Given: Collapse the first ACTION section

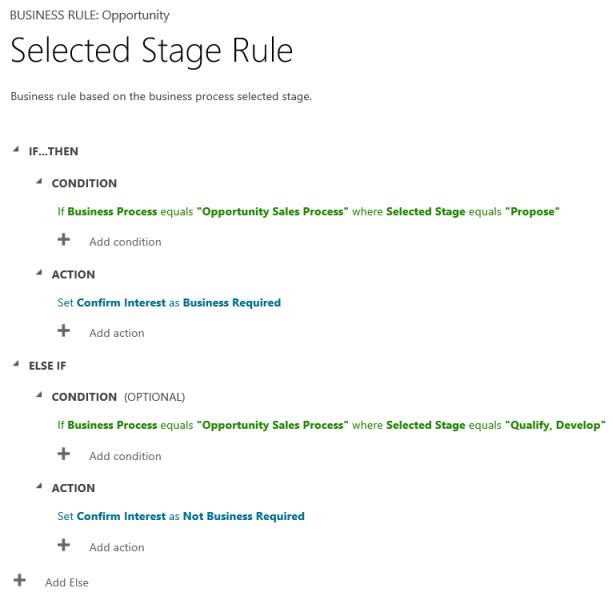Looking at the screenshot, I should pos(39,273).
